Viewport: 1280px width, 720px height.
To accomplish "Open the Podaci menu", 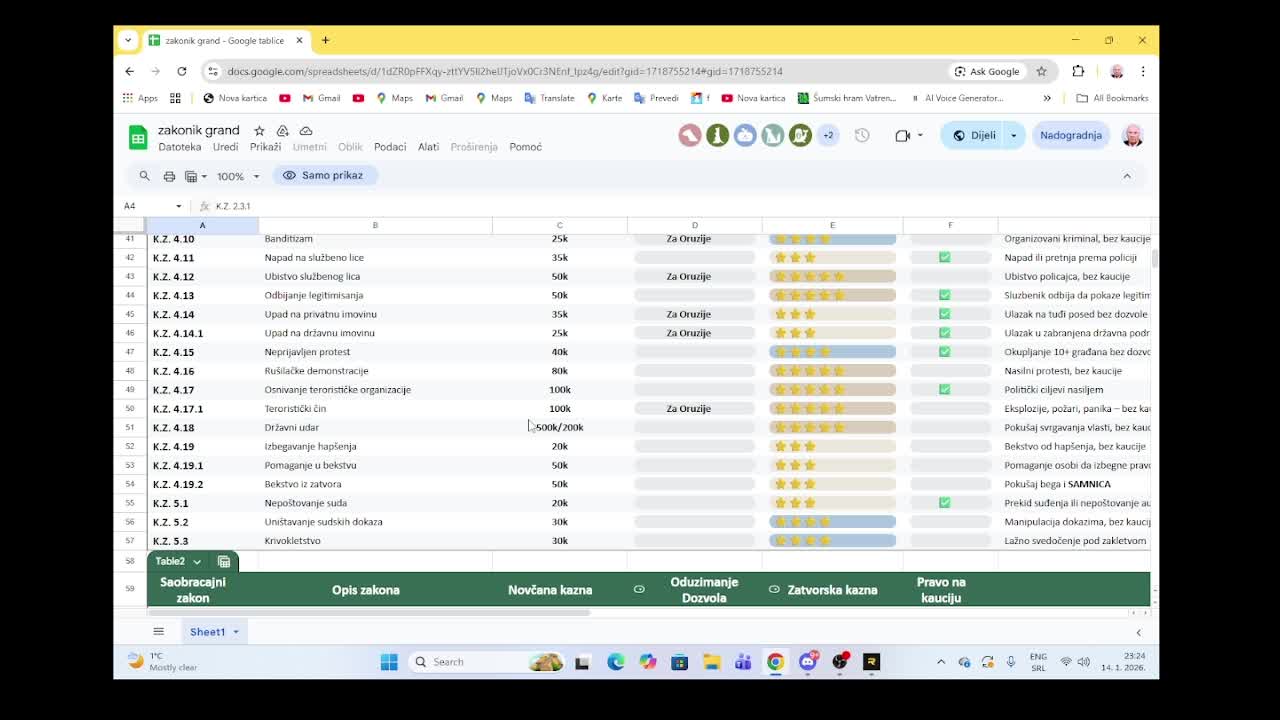I will pyautogui.click(x=390, y=147).
